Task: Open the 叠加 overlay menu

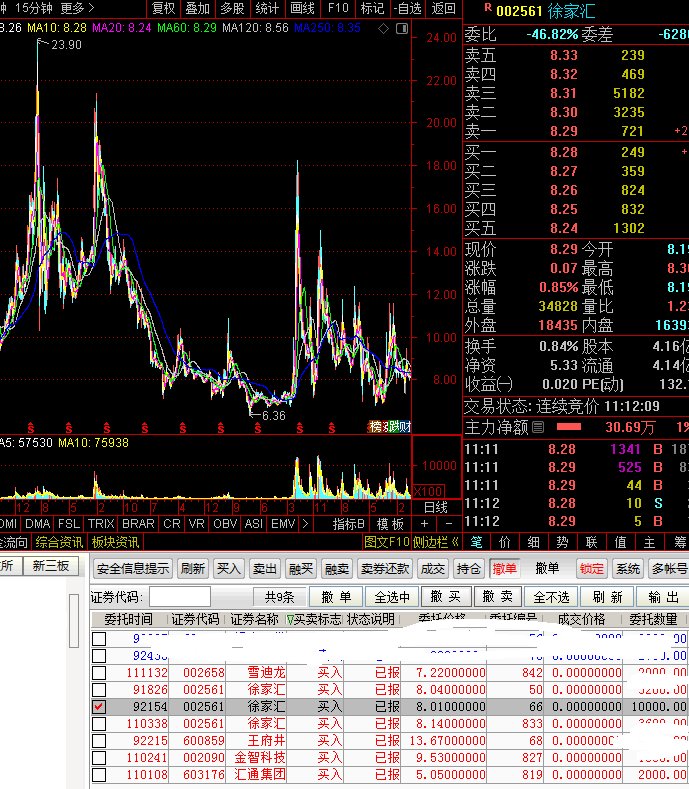Action: click(x=197, y=8)
